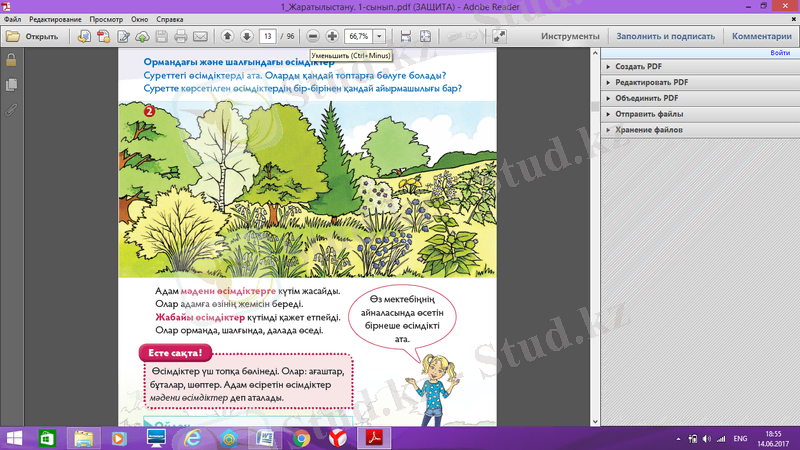This screenshot has height=450, width=800.
Task: Click the zoom in plus button
Action: 332,36
